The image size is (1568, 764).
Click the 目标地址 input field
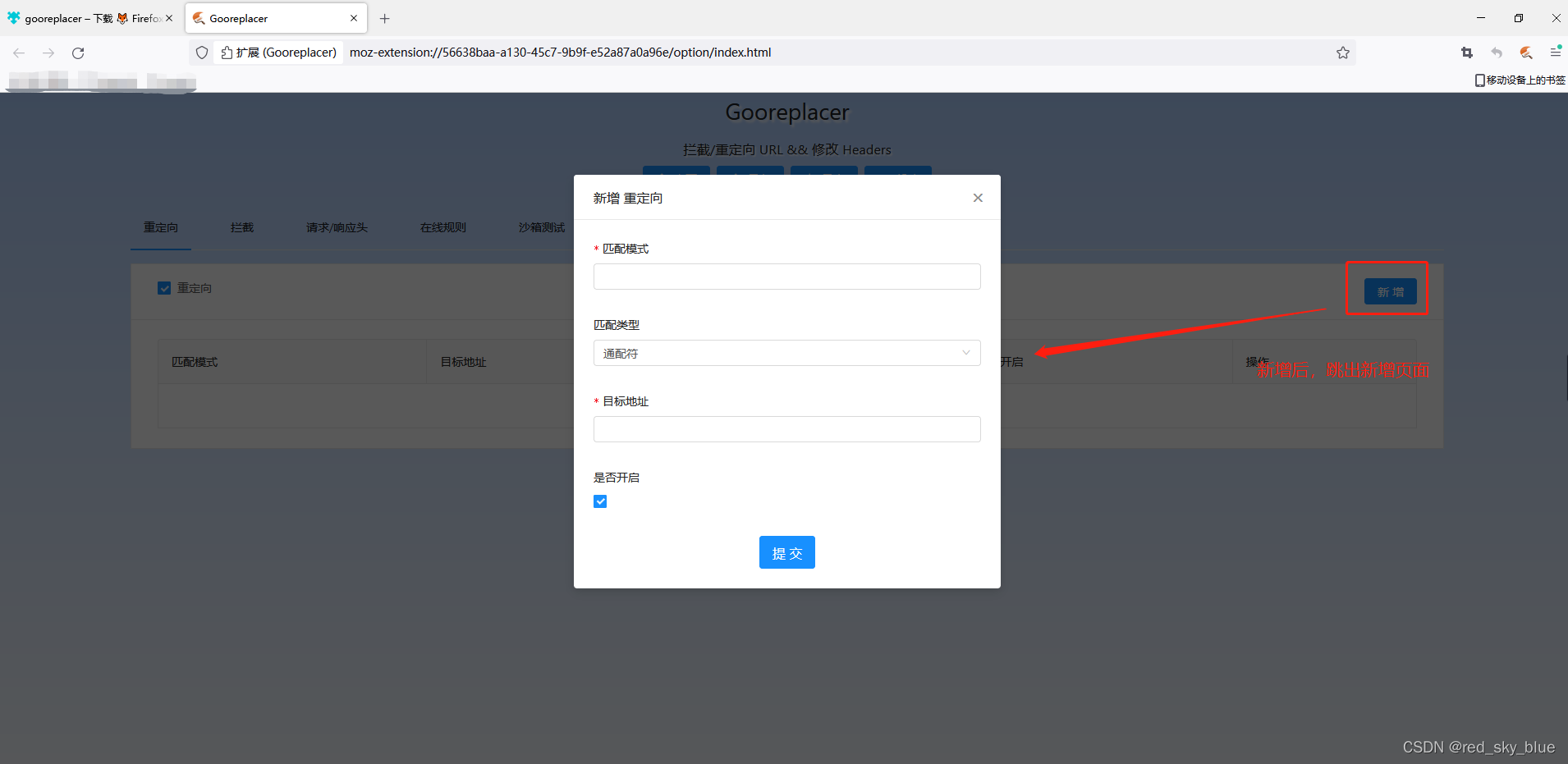click(786, 429)
